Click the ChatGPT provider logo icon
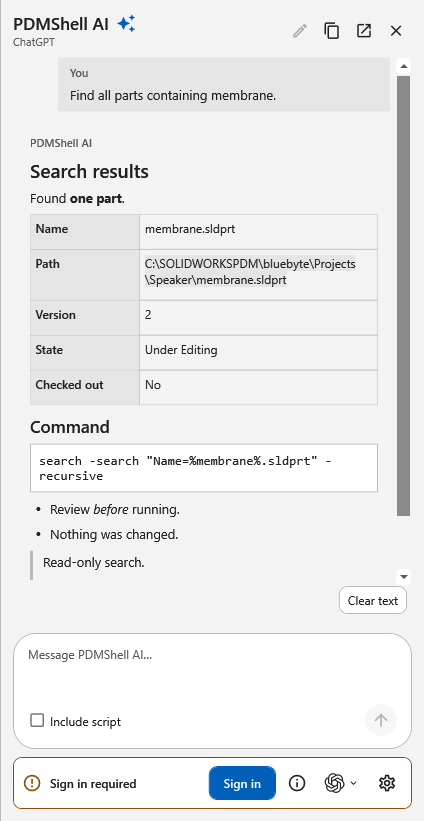This screenshot has width=424, height=821. (x=334, y=783)
